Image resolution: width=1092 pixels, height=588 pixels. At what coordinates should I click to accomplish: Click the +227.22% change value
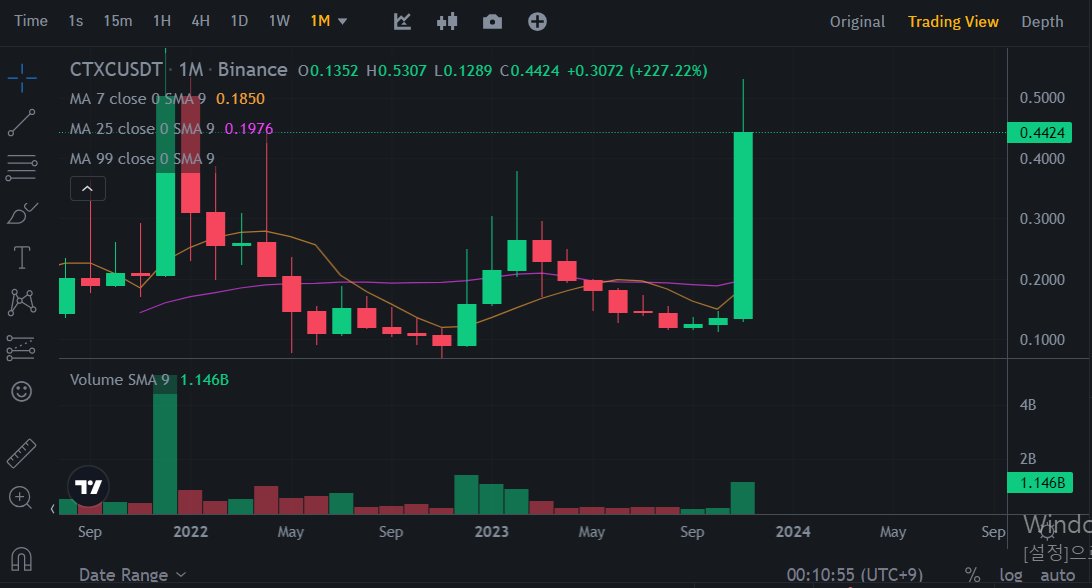[x=668, y=70]
